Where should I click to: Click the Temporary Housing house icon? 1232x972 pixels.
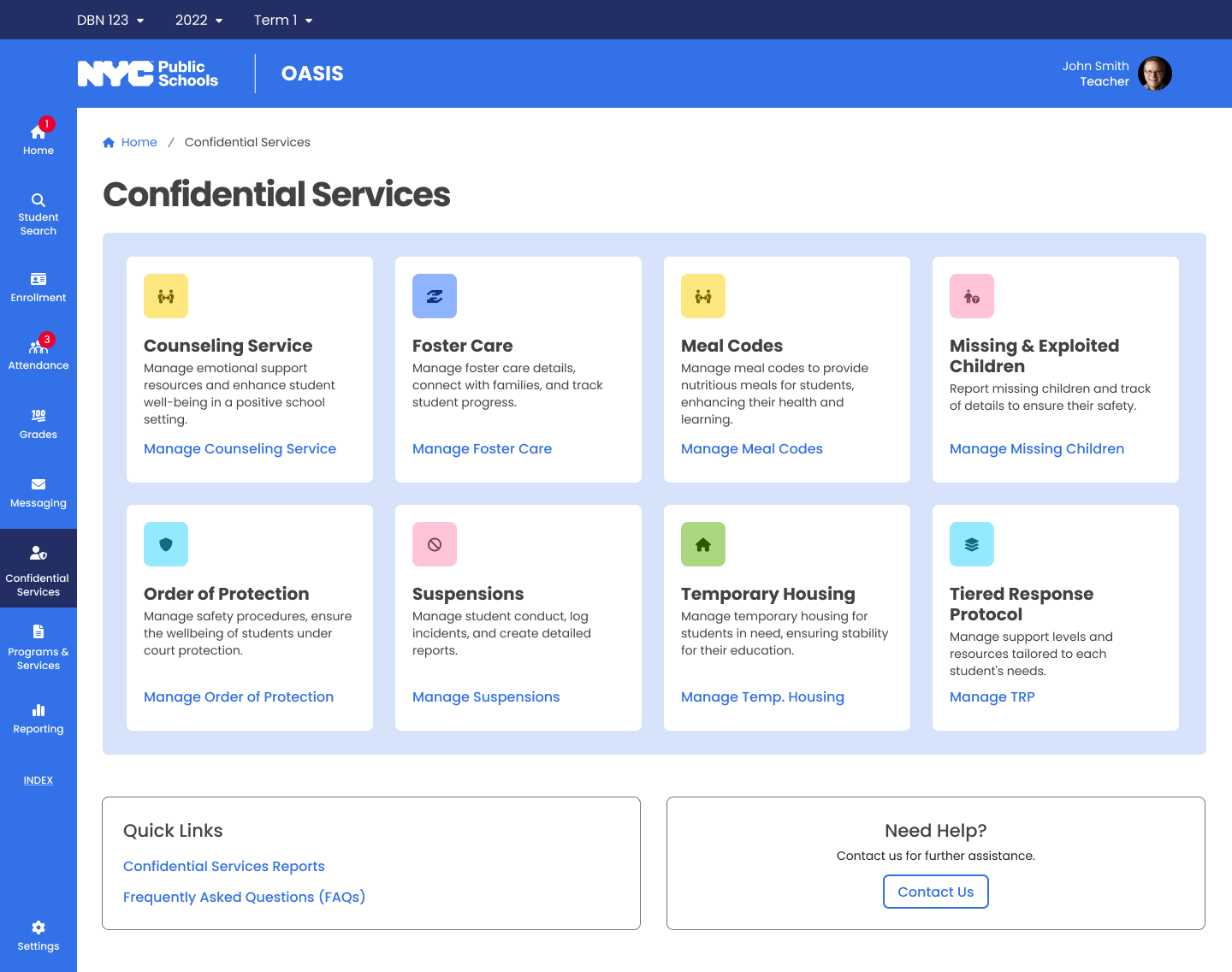click(x=702, y=544)
